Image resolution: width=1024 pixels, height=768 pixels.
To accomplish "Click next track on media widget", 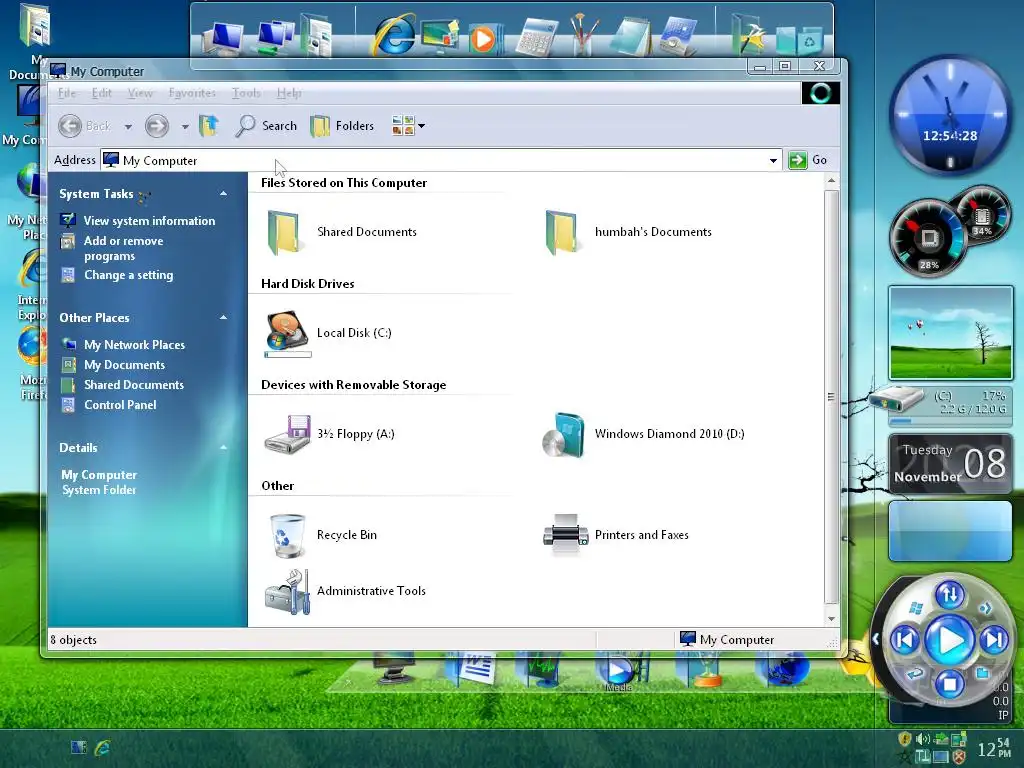I will [x=994, y=640].
